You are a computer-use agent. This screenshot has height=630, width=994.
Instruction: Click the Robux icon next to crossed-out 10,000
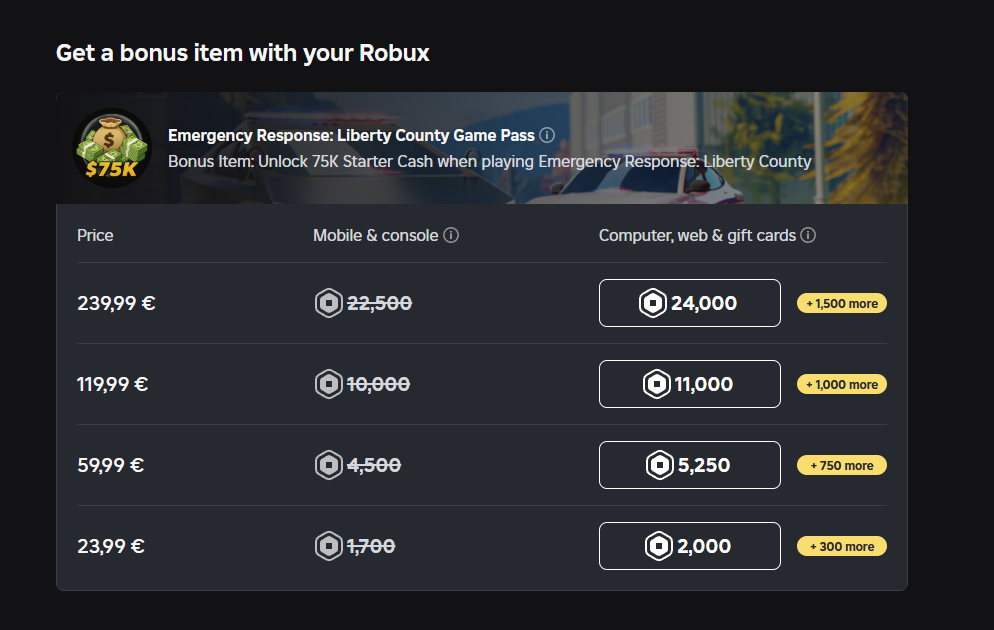coord(328,384)
